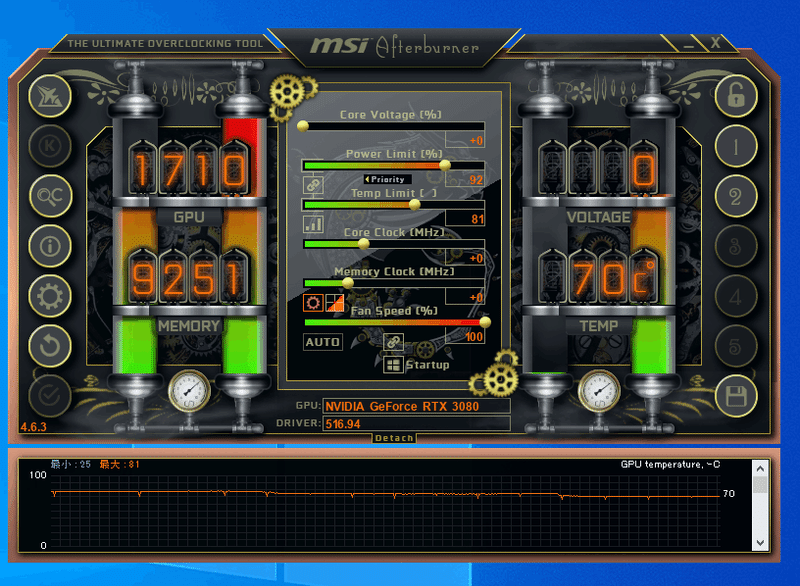Click the Memory Clock slider knob
The height and width of the screenshot is (586, 800).
point(348,283)
